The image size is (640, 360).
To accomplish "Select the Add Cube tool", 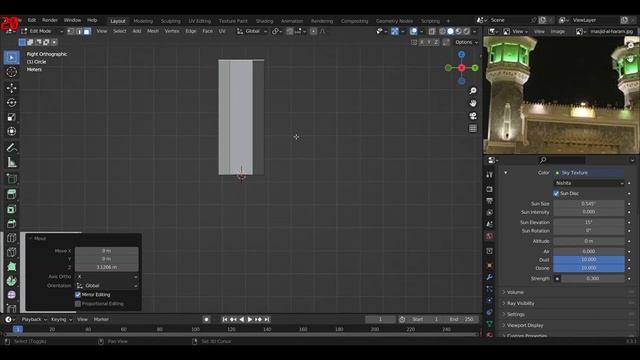I will point(11,179).
